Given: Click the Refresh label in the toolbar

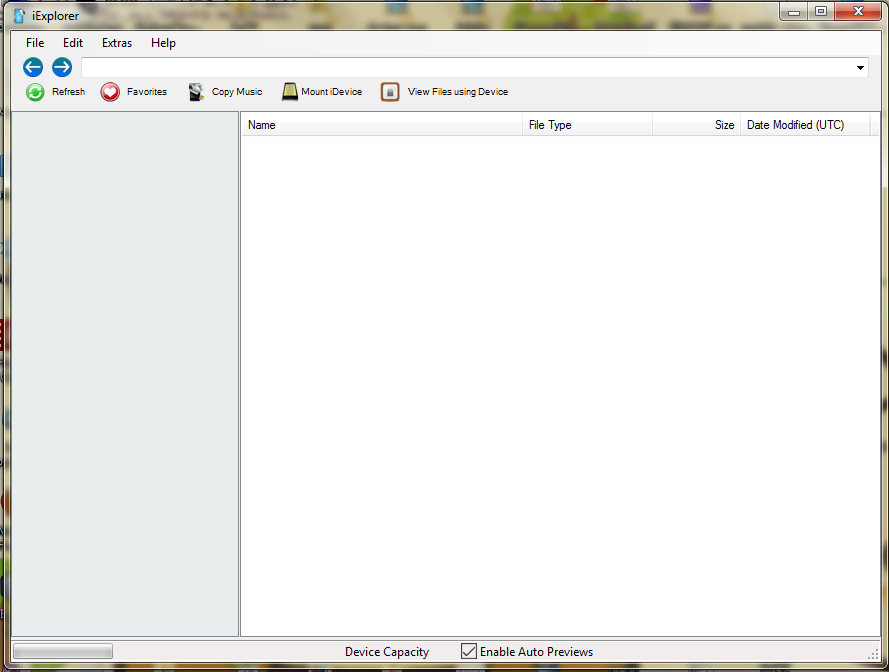Looking at the screenshot, I should click(69, 92).
